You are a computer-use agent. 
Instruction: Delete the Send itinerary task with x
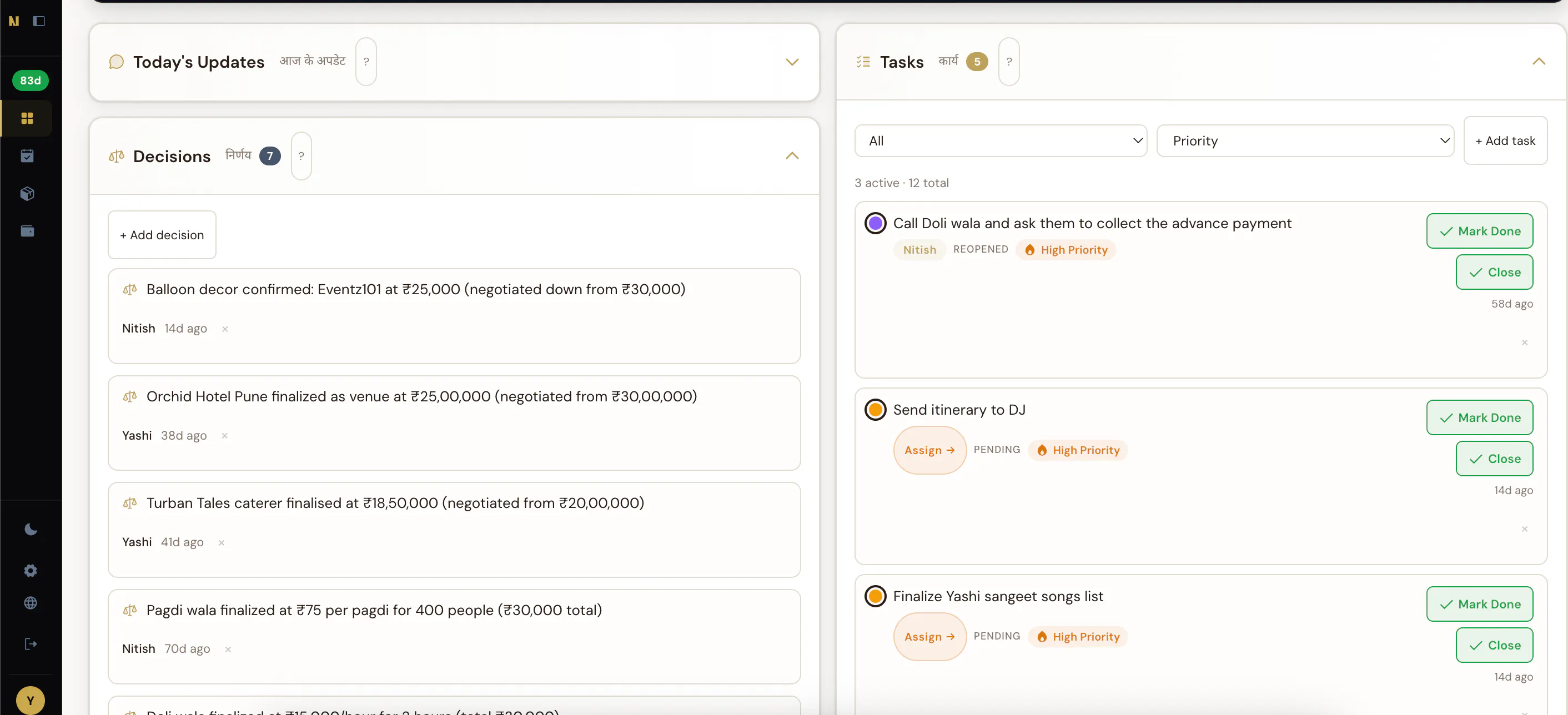[1525, 529]
